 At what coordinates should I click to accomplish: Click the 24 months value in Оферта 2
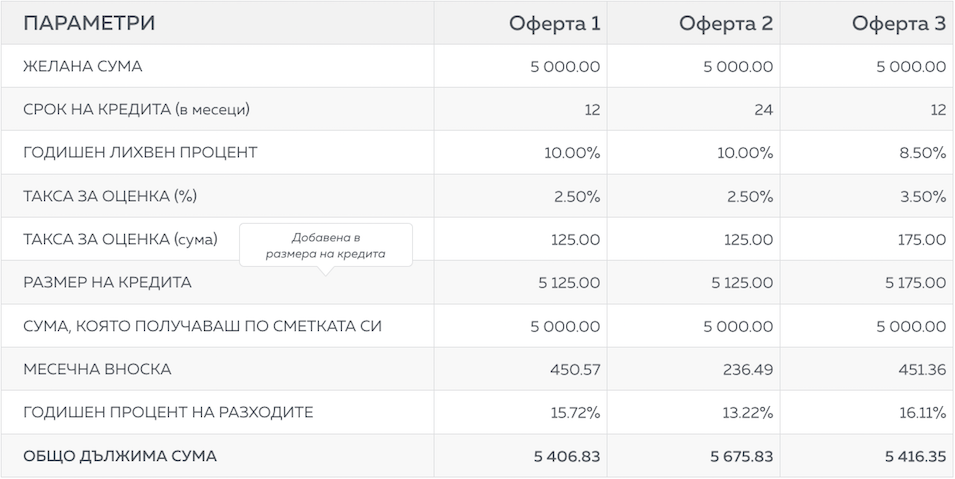pyautogui.click(x=763, y=110)
